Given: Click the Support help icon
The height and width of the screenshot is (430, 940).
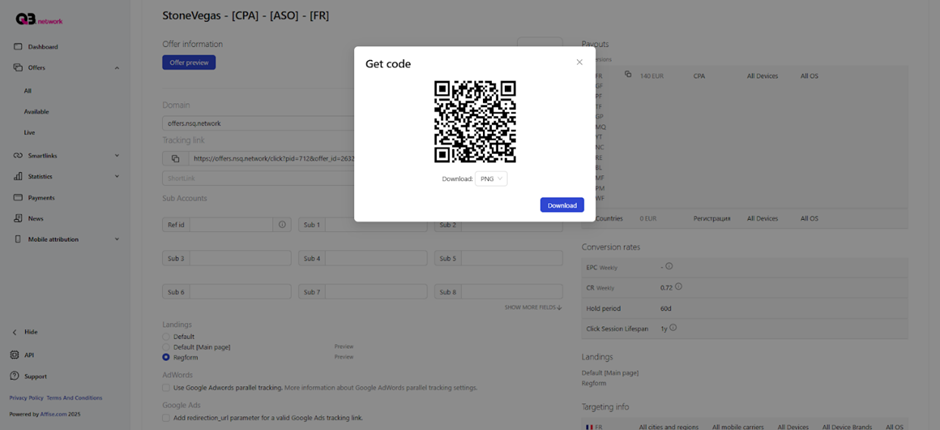Looking at the screenshot, I should pos(15,376).
